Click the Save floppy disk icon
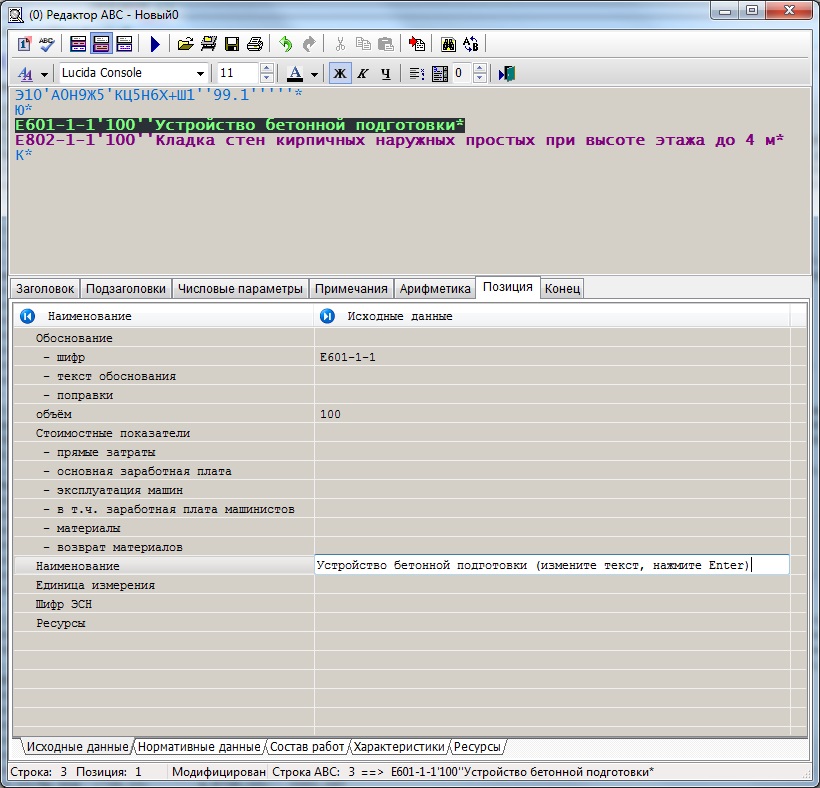 pyautogui.click(x=232, y=44)
